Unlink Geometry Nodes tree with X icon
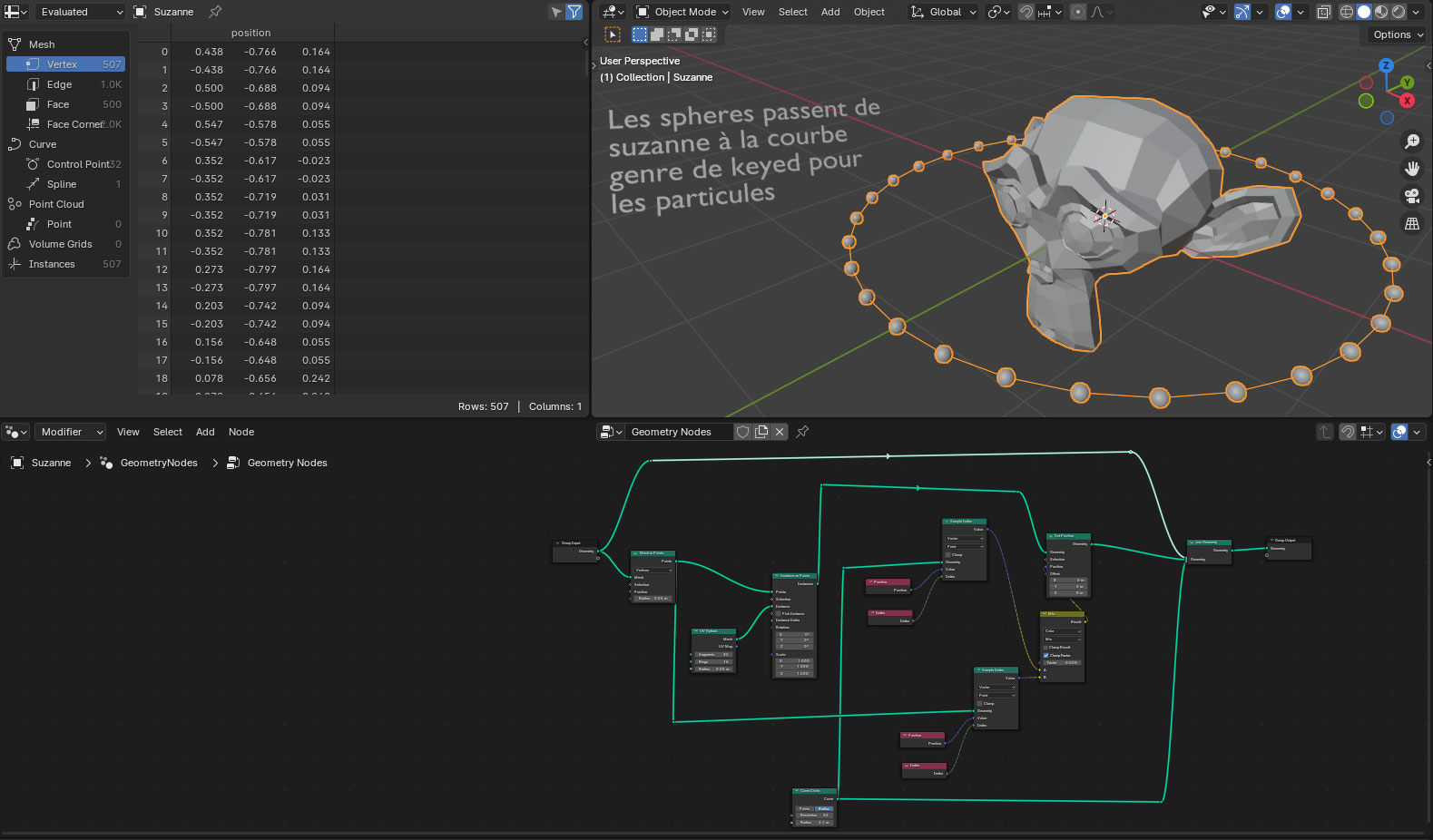Screen dimensions: 1433x840 tap(780, 432)
